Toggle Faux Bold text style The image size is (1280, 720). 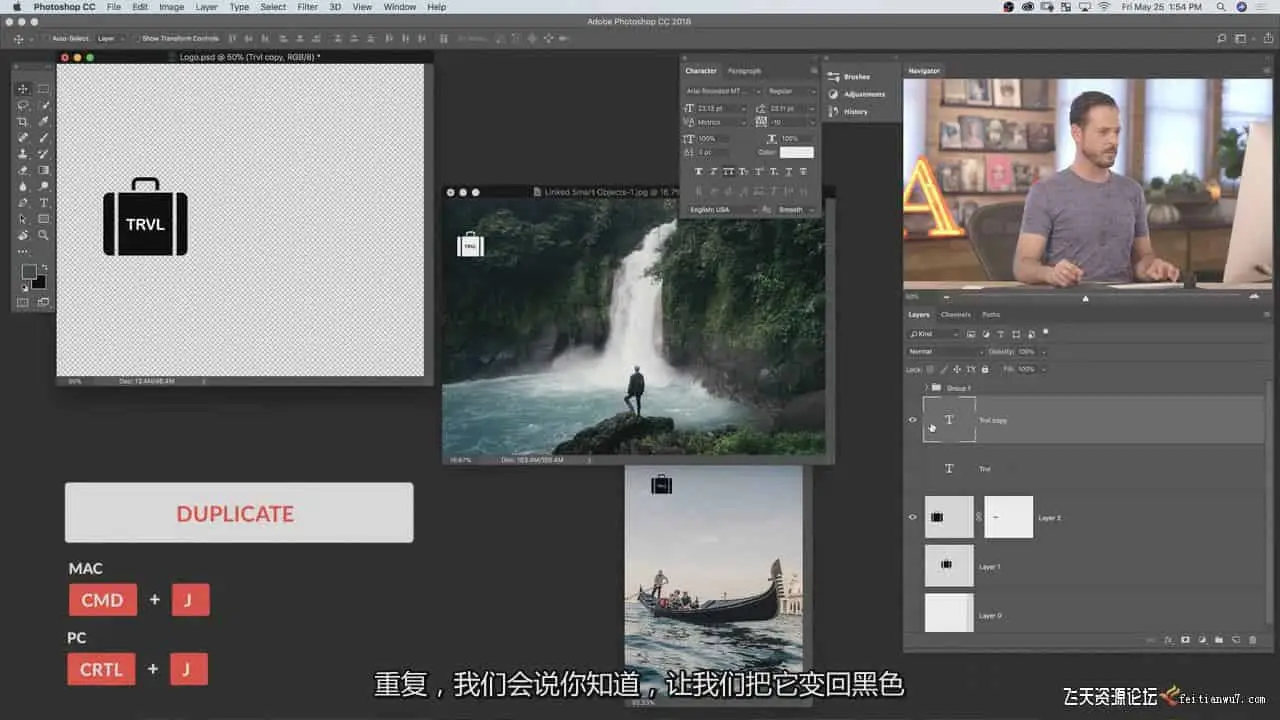click(698, 172)
